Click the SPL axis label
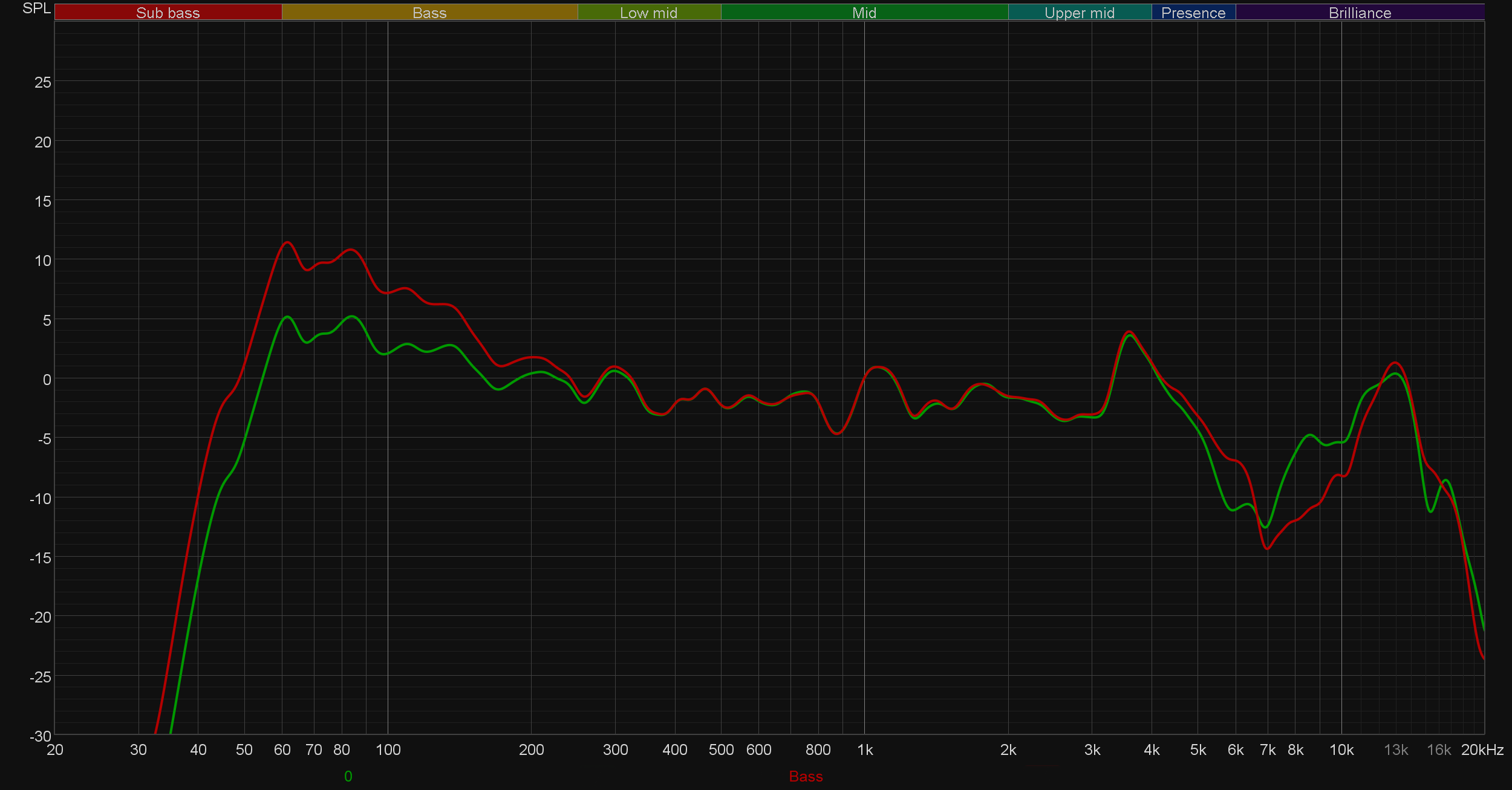Viewport: 1512px width, 790px height. (x=36, y=8)
